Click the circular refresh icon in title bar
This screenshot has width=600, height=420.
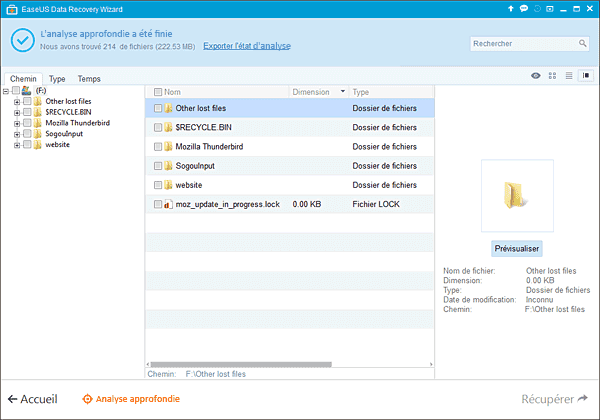click(537, 8)
